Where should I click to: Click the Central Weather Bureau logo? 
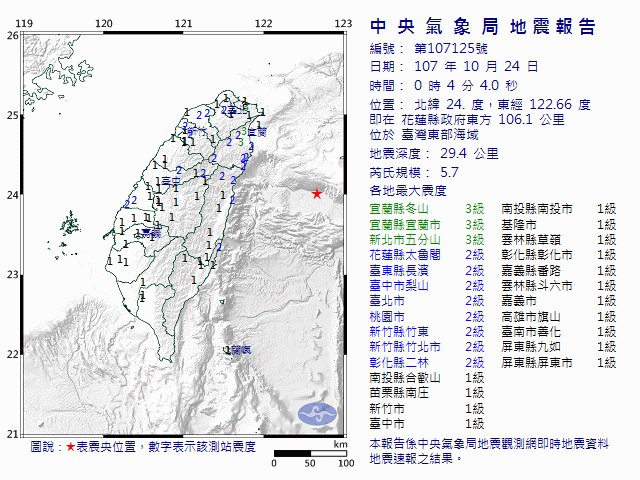pos(318,414)
